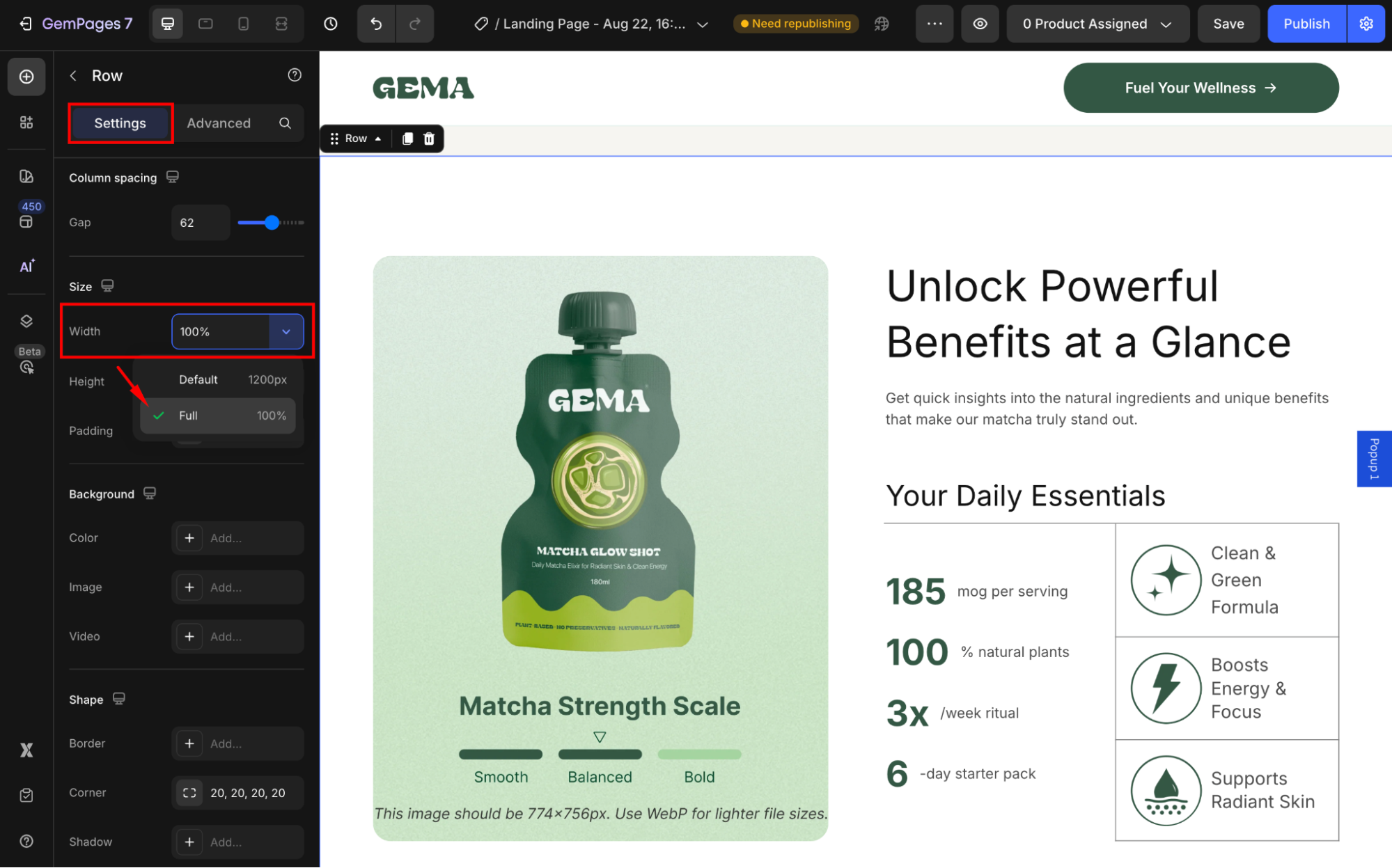This screenshot has width=1392, height=868.
Task: Open publish settings gear icon
Action: click(x=1366, y=24)
